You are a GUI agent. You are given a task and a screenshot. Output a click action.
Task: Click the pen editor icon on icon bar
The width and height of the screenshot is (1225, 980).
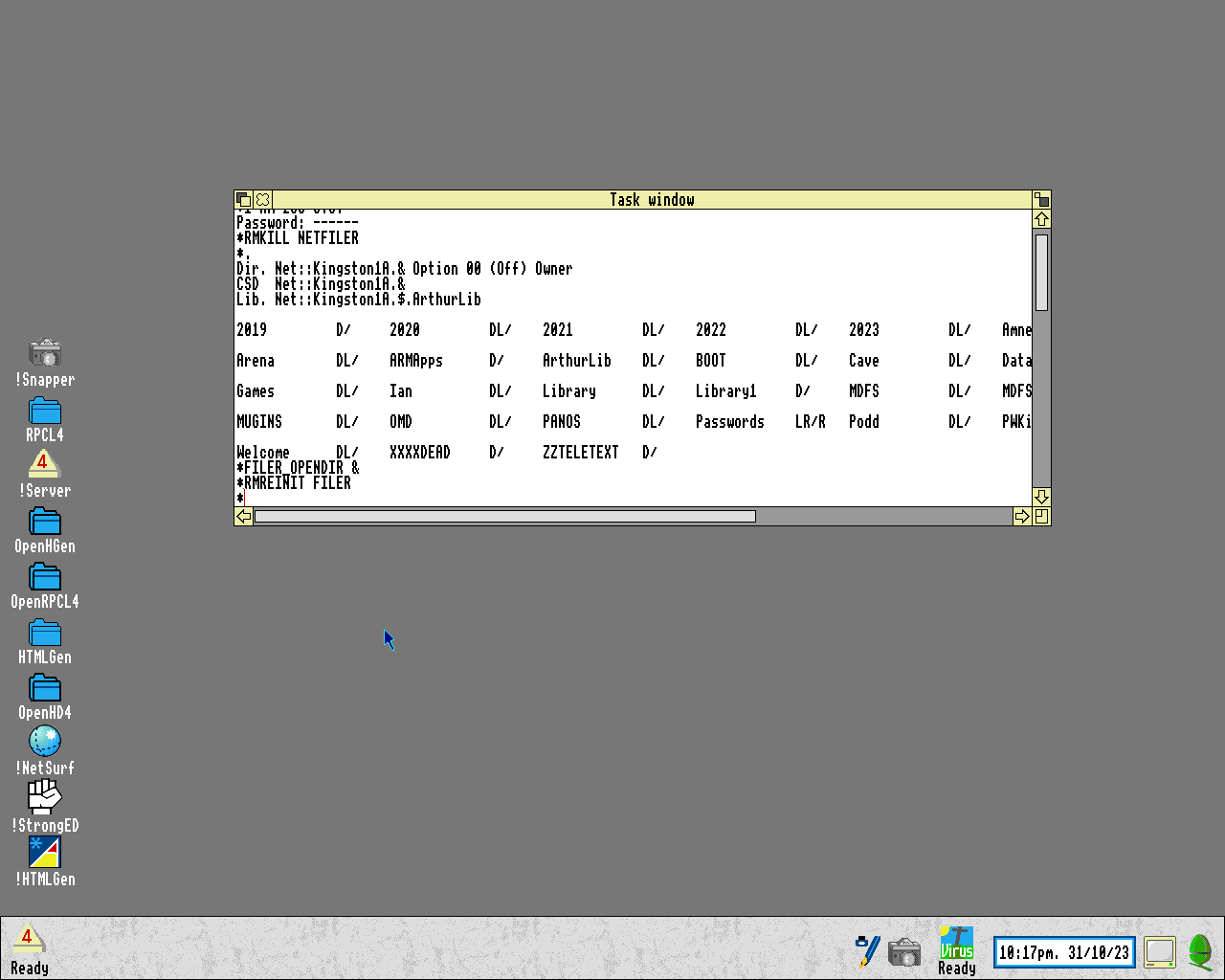(867, 950)
